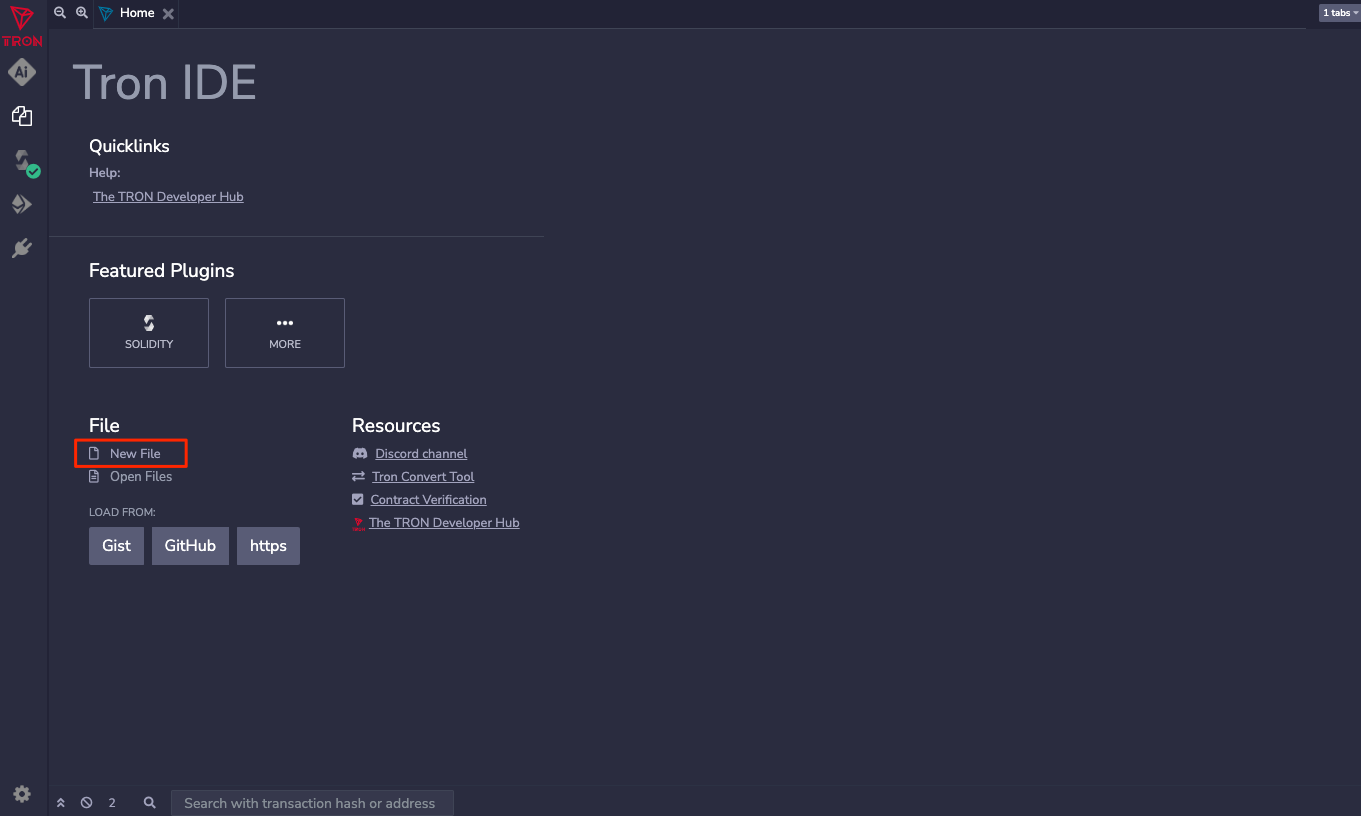
Task: Load from https
Action: pos(268,546)
